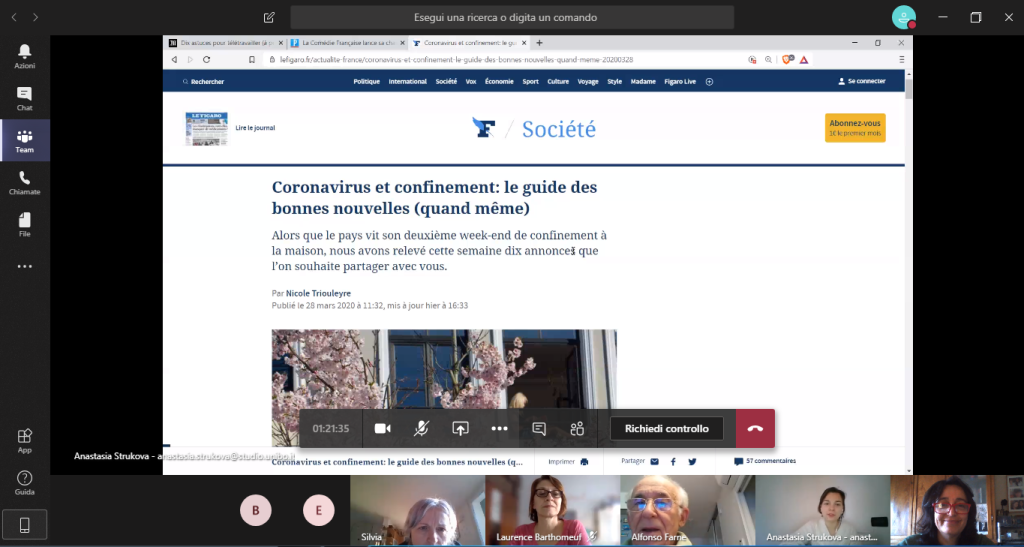Open the profile avatar menu
This screenshot has height=547, width=1024.
tap(904, 18)
